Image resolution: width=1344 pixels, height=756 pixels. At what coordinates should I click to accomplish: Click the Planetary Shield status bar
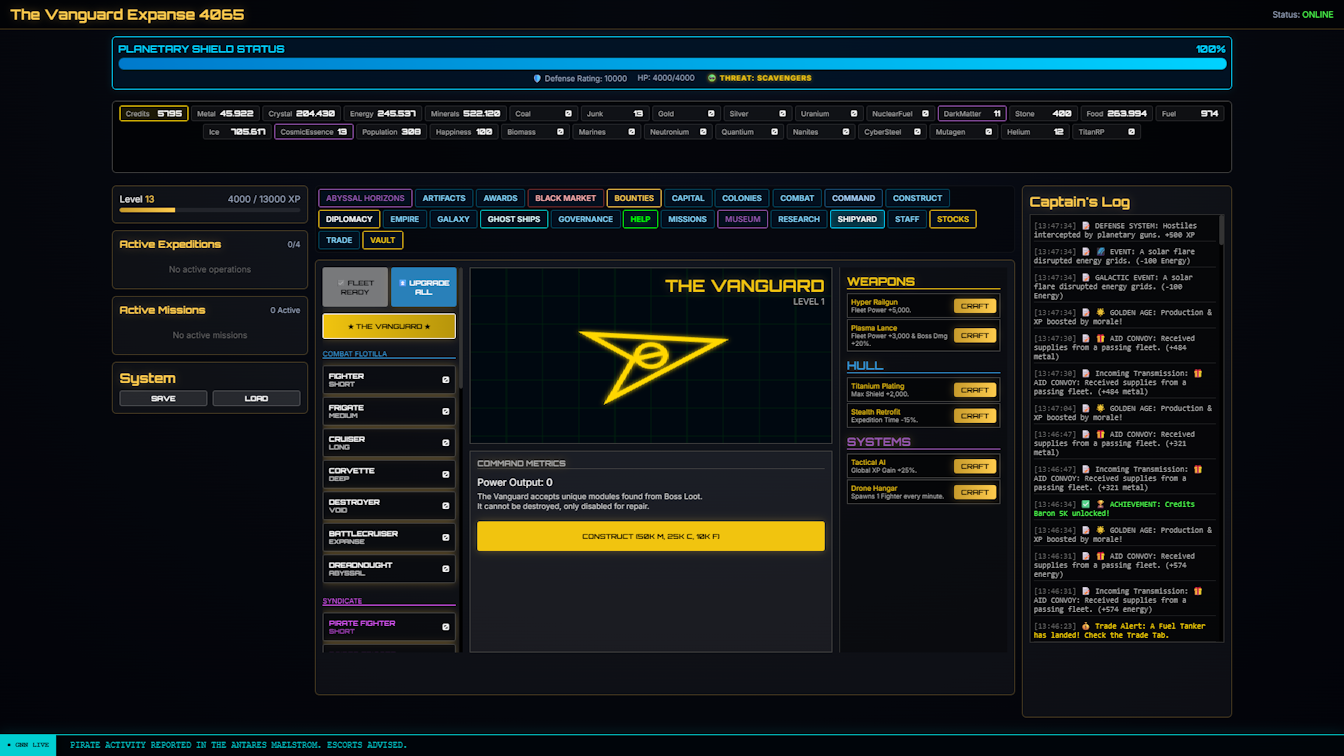[672, 64]
